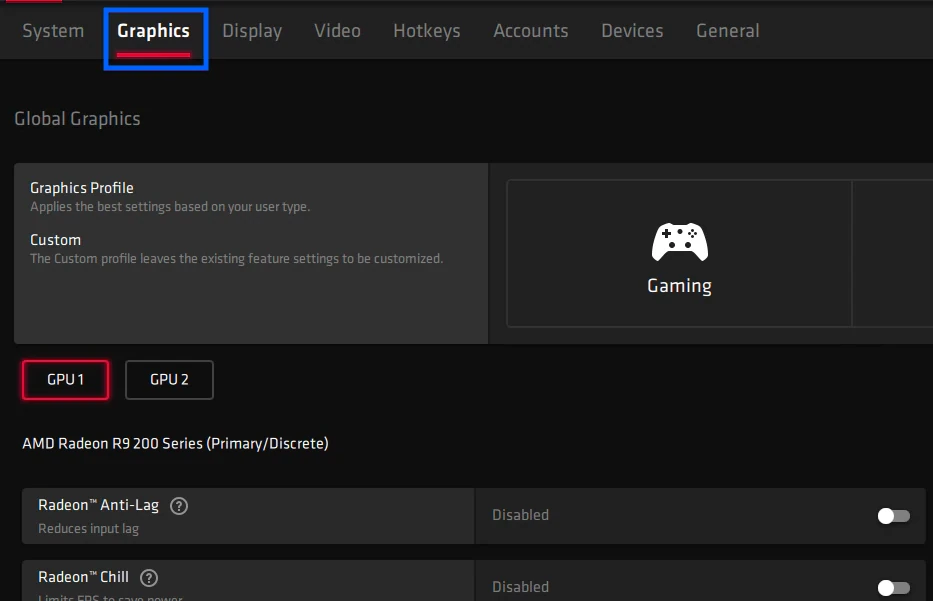The width and height of the screenshot is (933, 601).
Task: Open the Display tab
Action: point(251,31)
